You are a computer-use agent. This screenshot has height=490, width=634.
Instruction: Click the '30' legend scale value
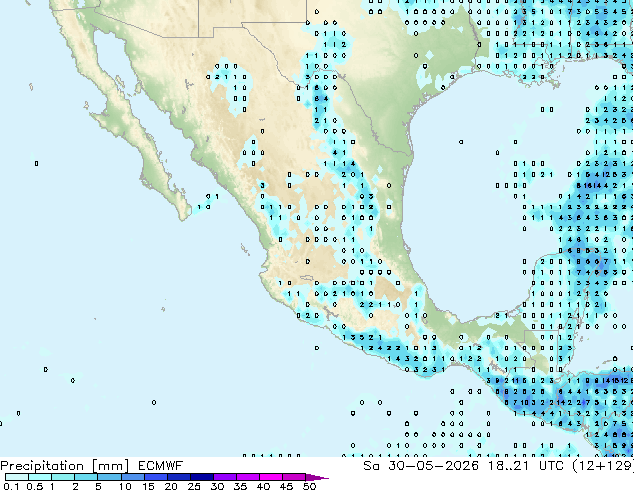click(x=217, y=486)
